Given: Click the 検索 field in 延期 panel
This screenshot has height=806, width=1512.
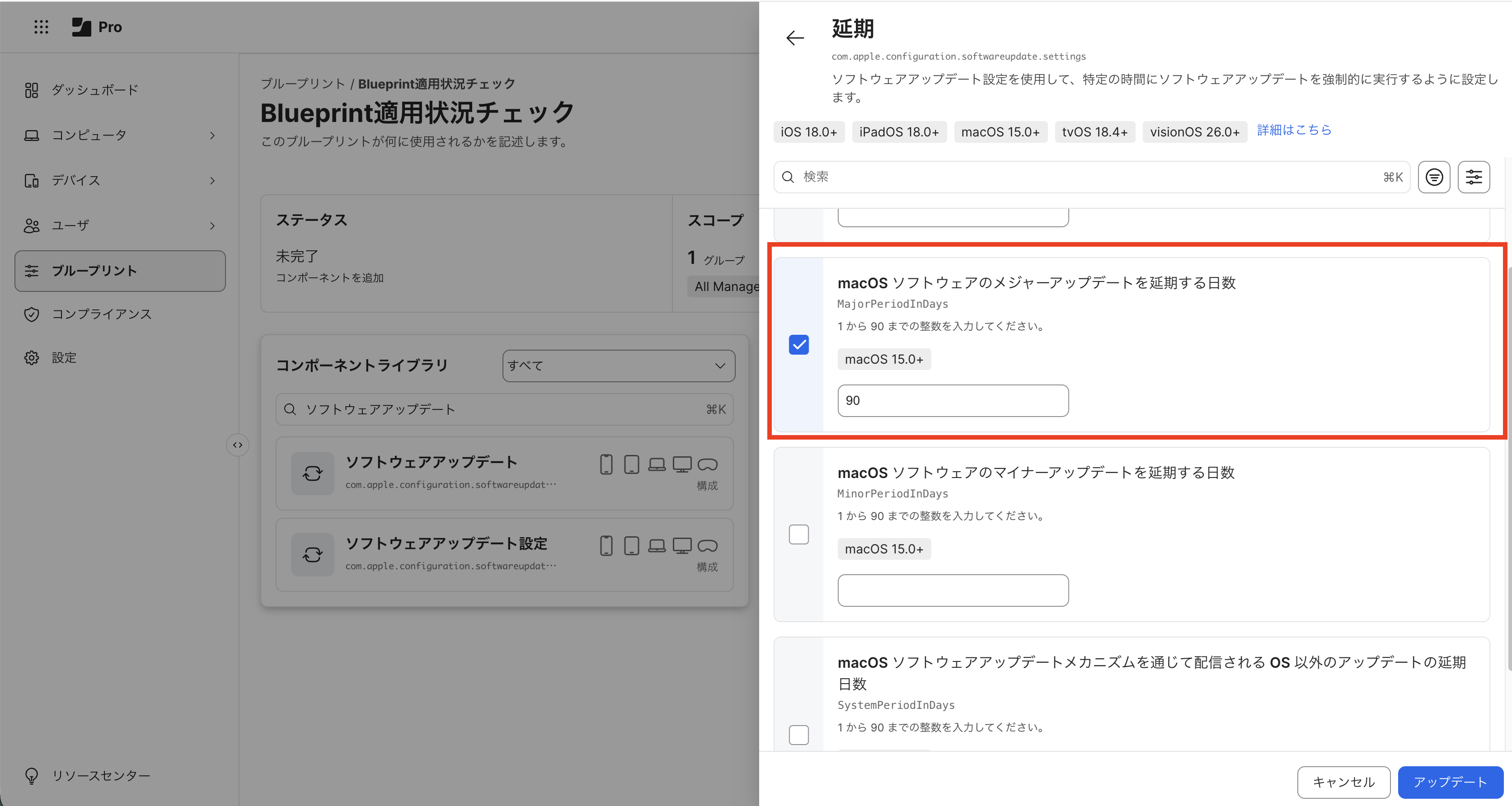Looking at the screenshot, I should tap(1092, 177).
